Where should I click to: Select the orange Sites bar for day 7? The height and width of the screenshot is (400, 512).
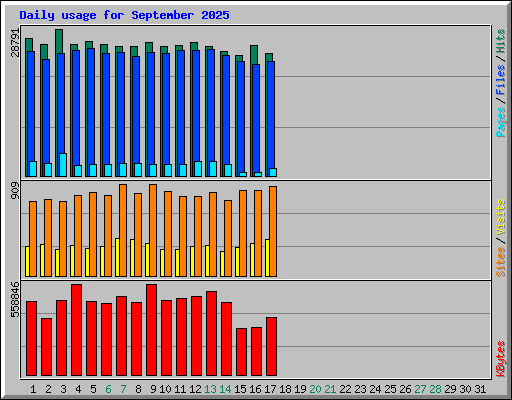coord(123,230)
